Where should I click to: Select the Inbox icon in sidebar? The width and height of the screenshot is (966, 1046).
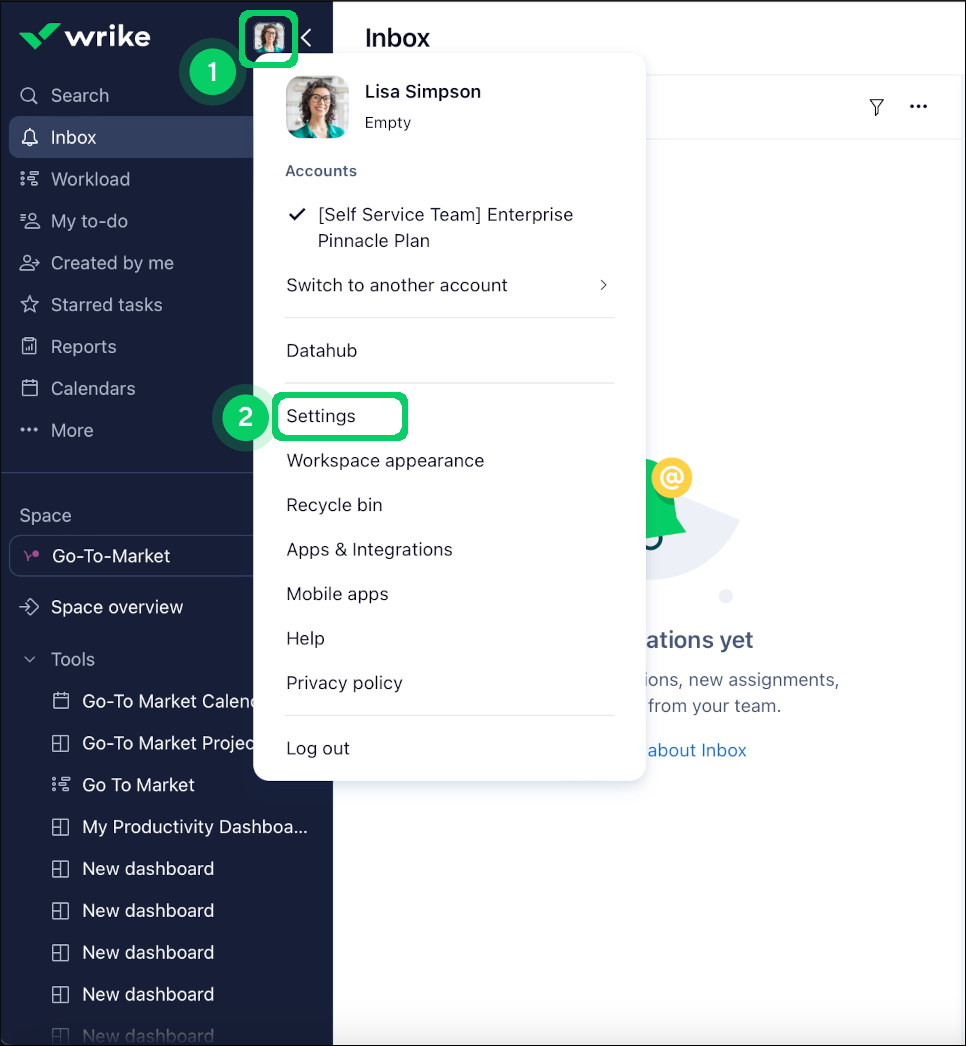pos(30,137)
